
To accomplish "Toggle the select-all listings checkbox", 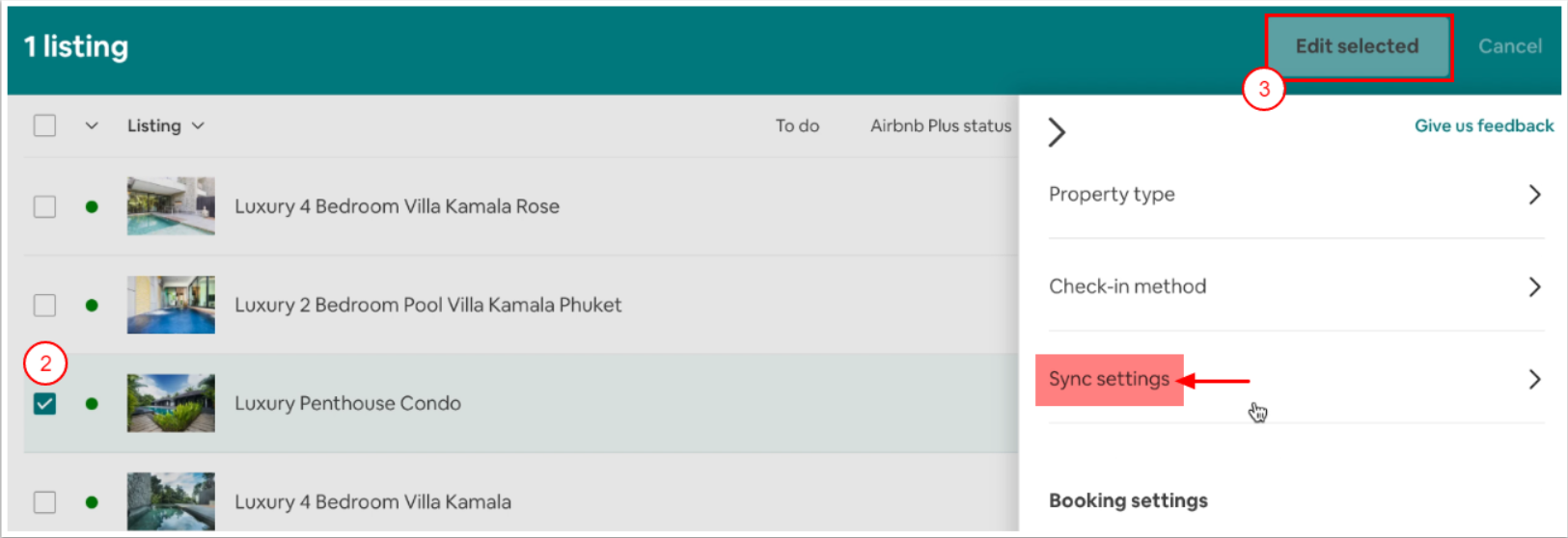I will (x=44, y=126).
